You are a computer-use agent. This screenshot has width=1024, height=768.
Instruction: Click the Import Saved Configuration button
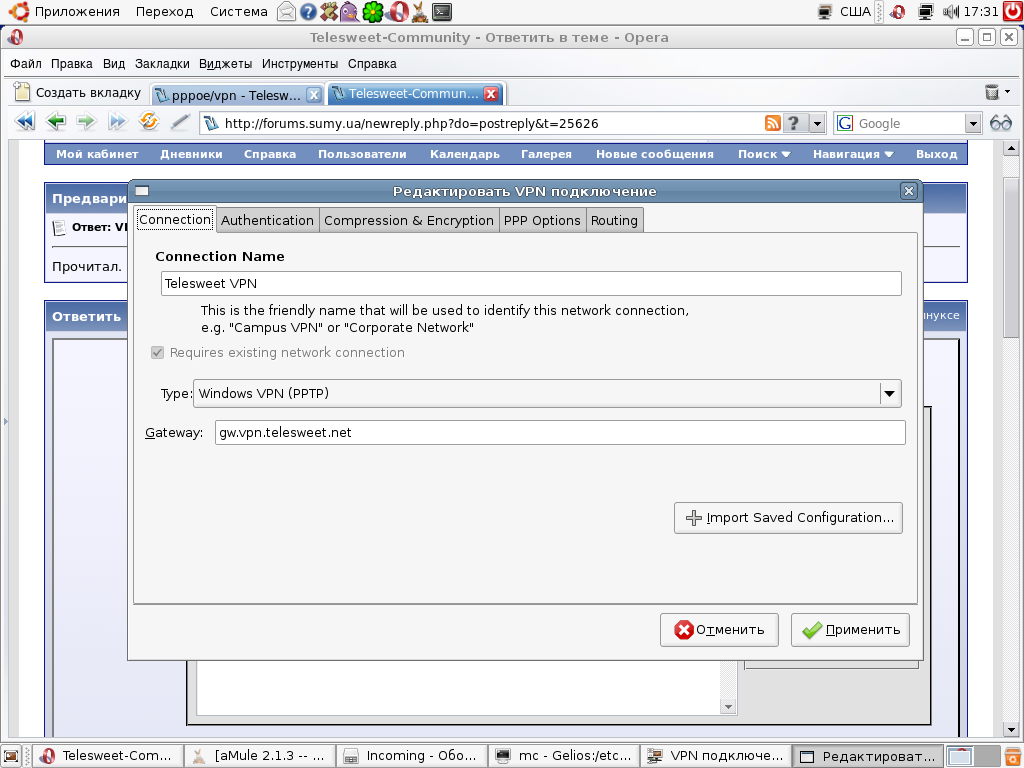[x=788, y=518]
